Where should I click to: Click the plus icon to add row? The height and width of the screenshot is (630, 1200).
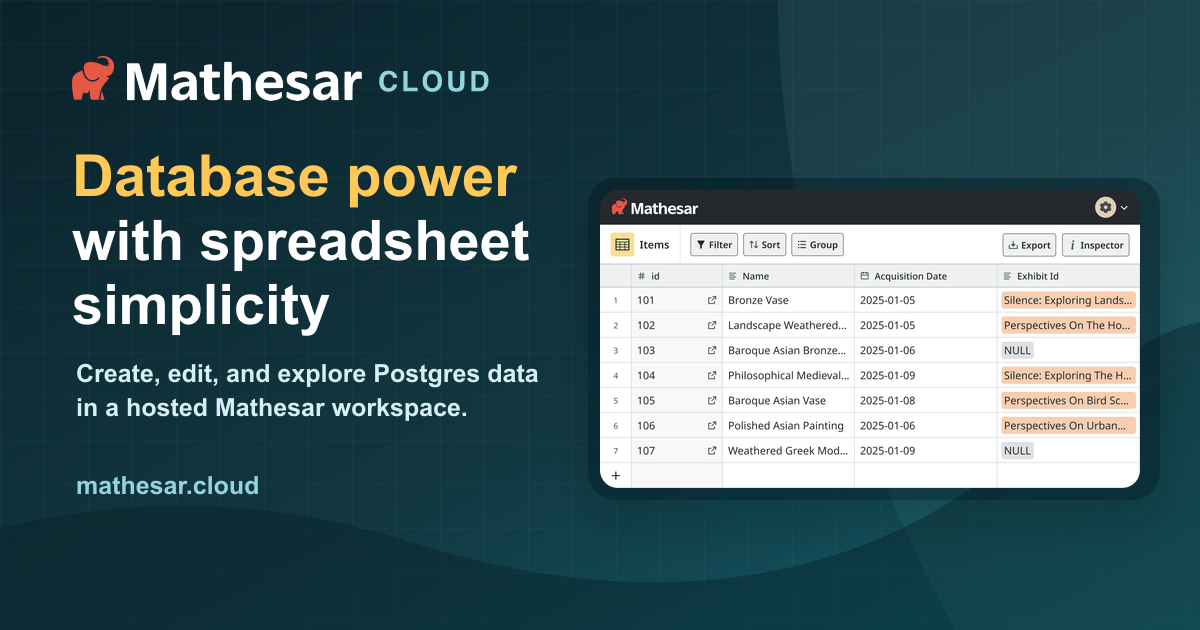615,476
